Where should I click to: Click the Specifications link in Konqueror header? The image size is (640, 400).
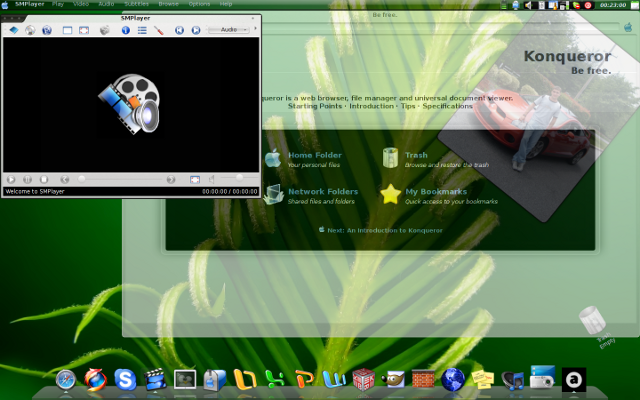pyautogui.click(x=447, y=106)
